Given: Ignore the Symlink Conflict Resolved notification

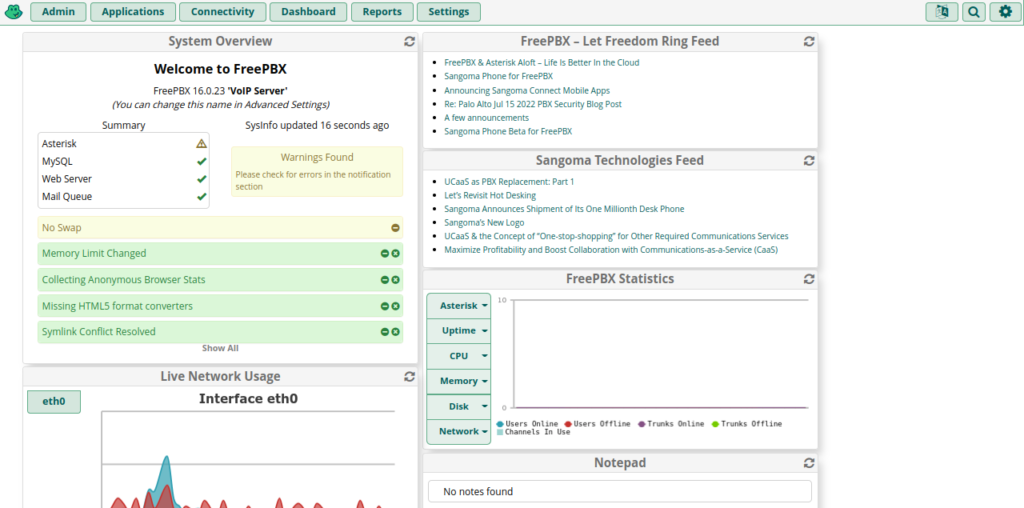Looking at the screenshot, I should click(x=385, y=332).
